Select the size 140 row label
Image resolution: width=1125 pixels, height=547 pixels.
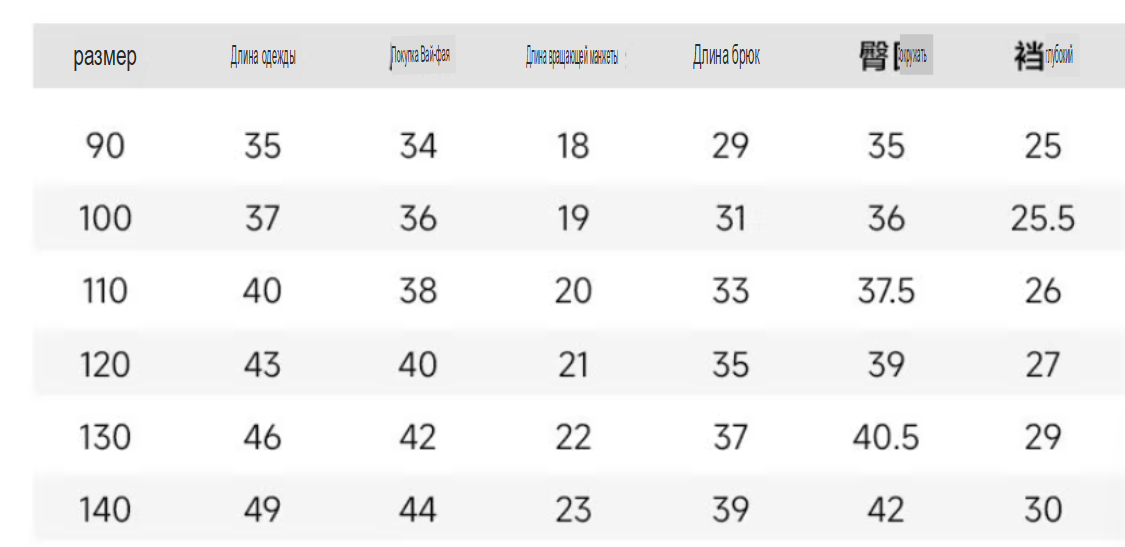[x=105, y=510]
